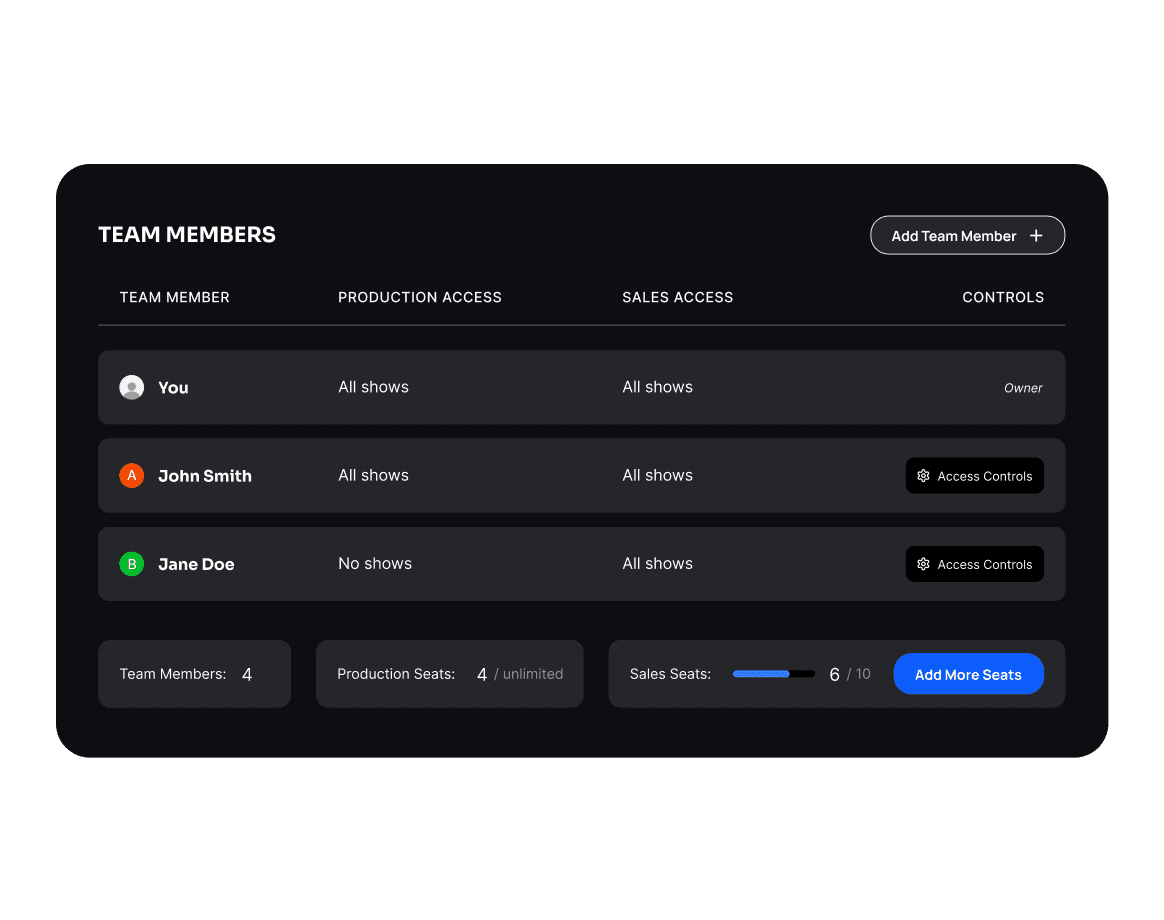Click the Add More Seats button
Viewport: 1164px width, 920px height.
(968, 674)
